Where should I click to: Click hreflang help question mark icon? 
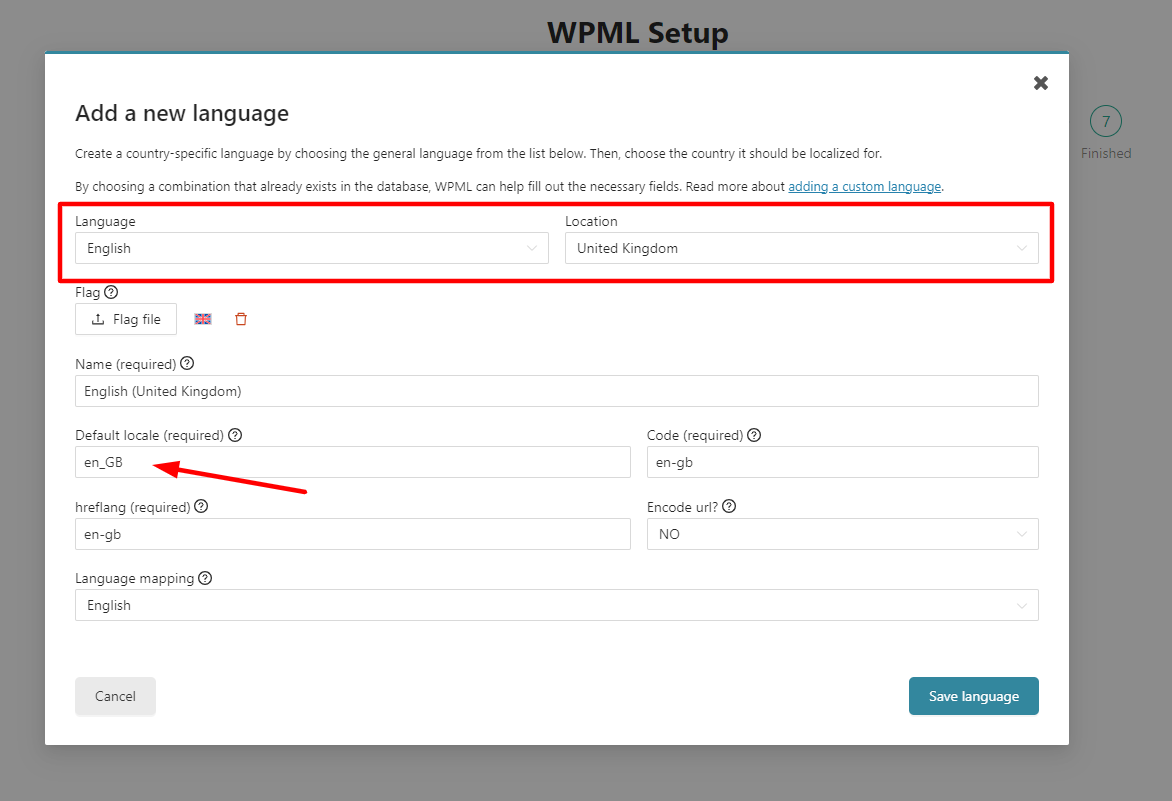pos(201,507)
